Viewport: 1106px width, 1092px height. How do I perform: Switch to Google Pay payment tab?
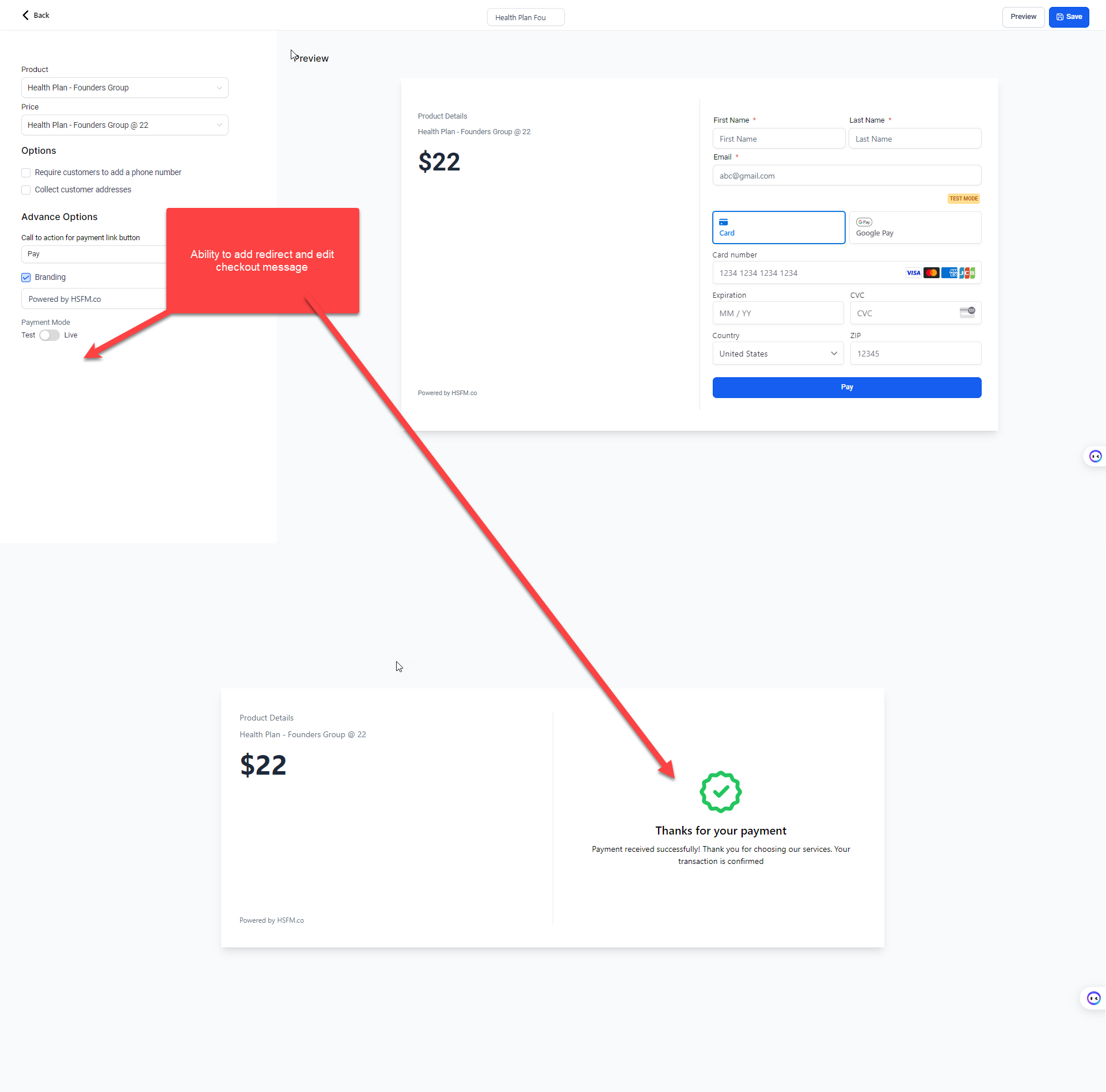[915, 227]
